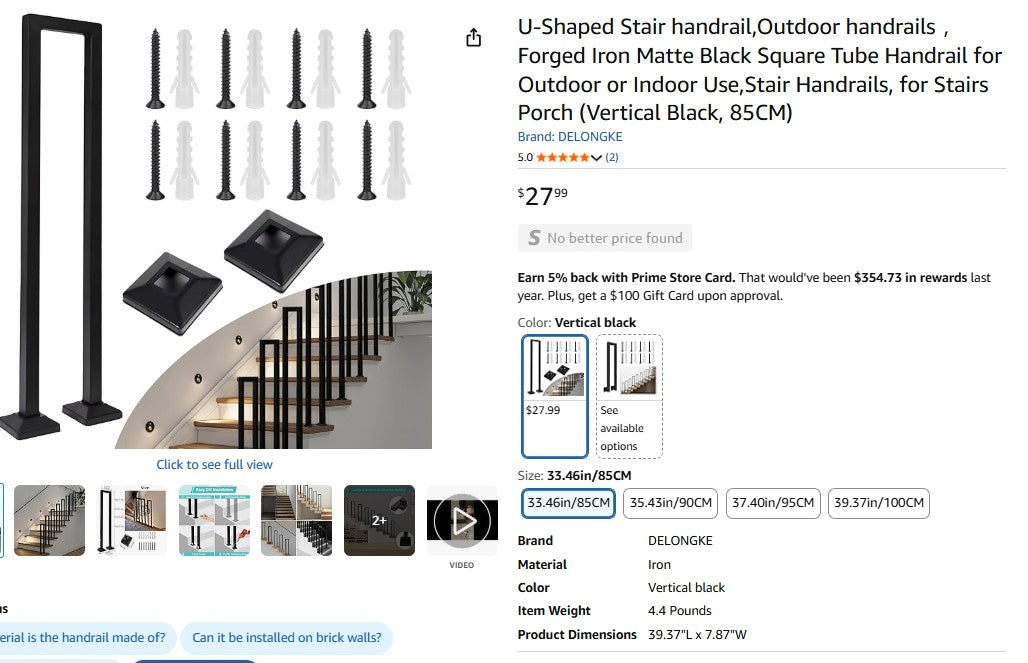
Task: Click 'Click to see full view' link
Action: (214, 464)
